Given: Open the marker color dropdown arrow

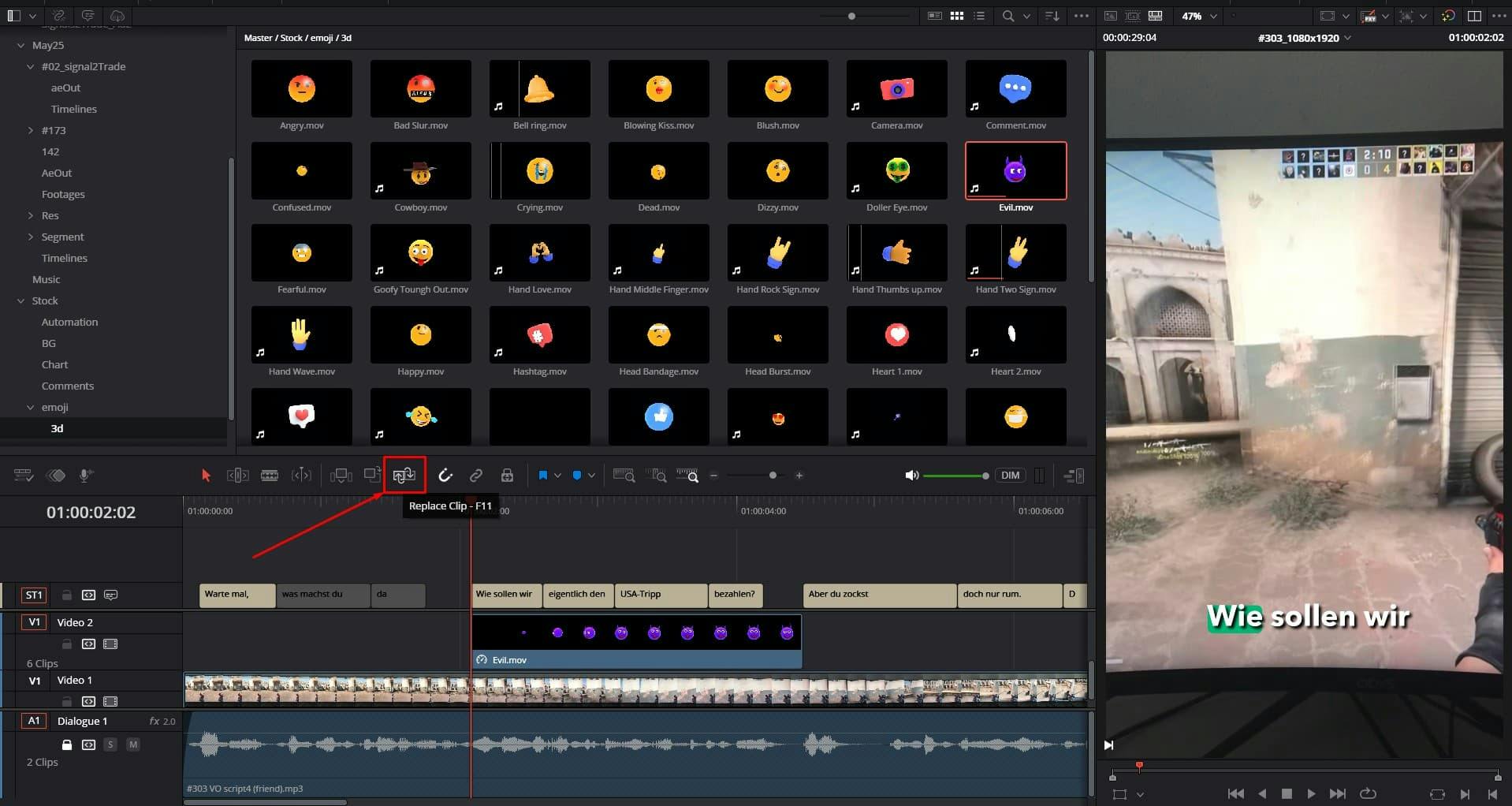Looking at the screenshot, I should click(x=591, y=476).
